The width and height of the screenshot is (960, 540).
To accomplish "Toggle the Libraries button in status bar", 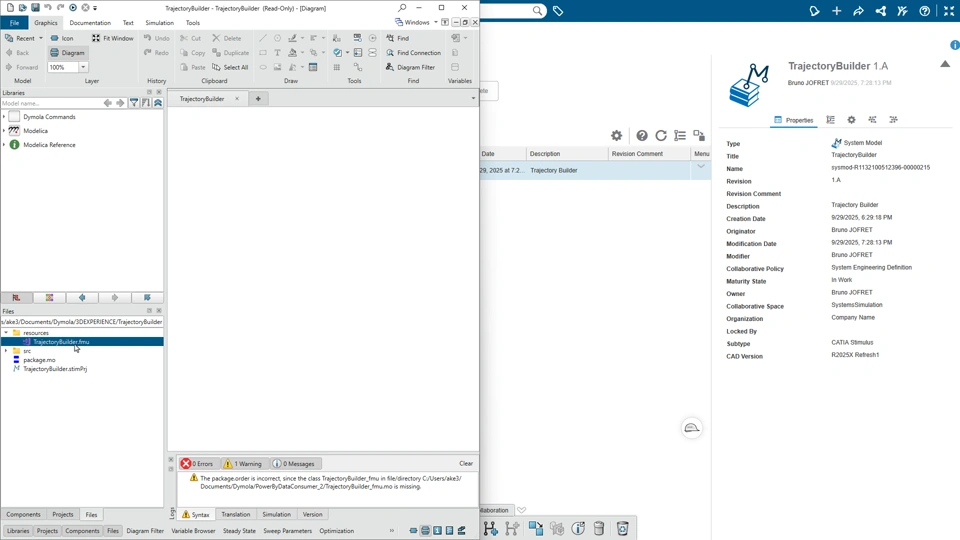I will pos(18,531).
